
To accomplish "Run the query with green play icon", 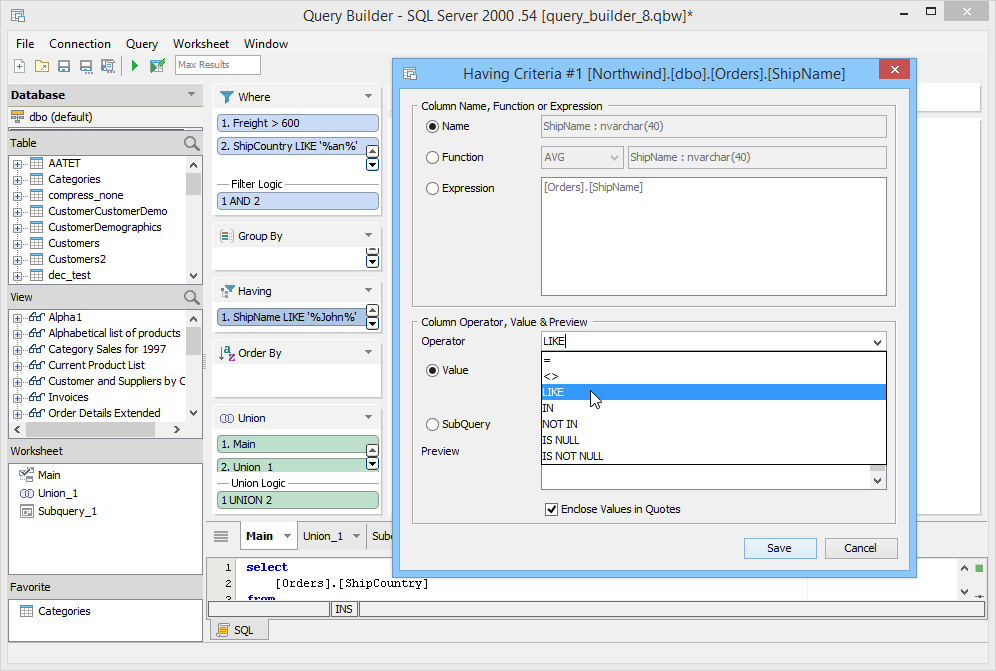I will [134, 65].
